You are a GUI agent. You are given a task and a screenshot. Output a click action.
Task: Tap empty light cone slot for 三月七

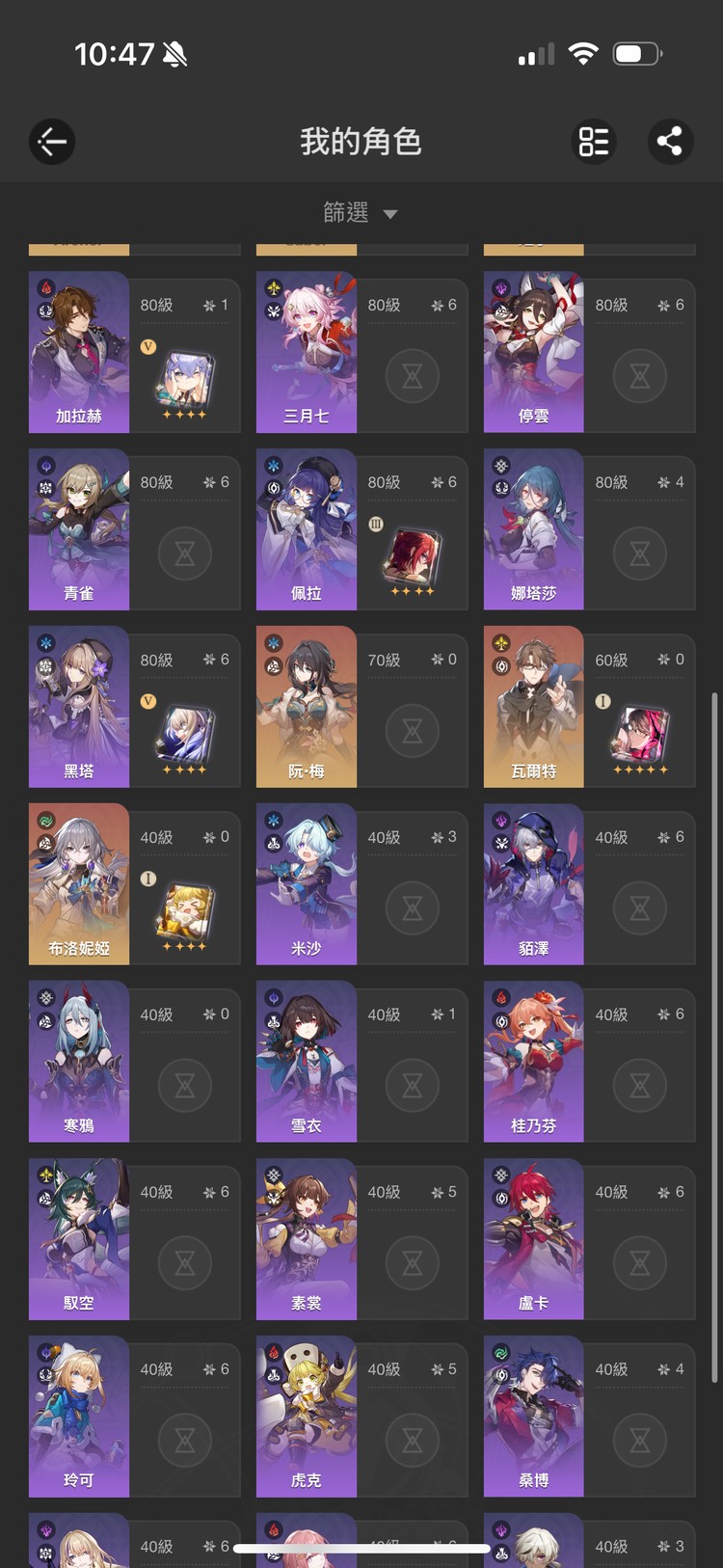413,376
